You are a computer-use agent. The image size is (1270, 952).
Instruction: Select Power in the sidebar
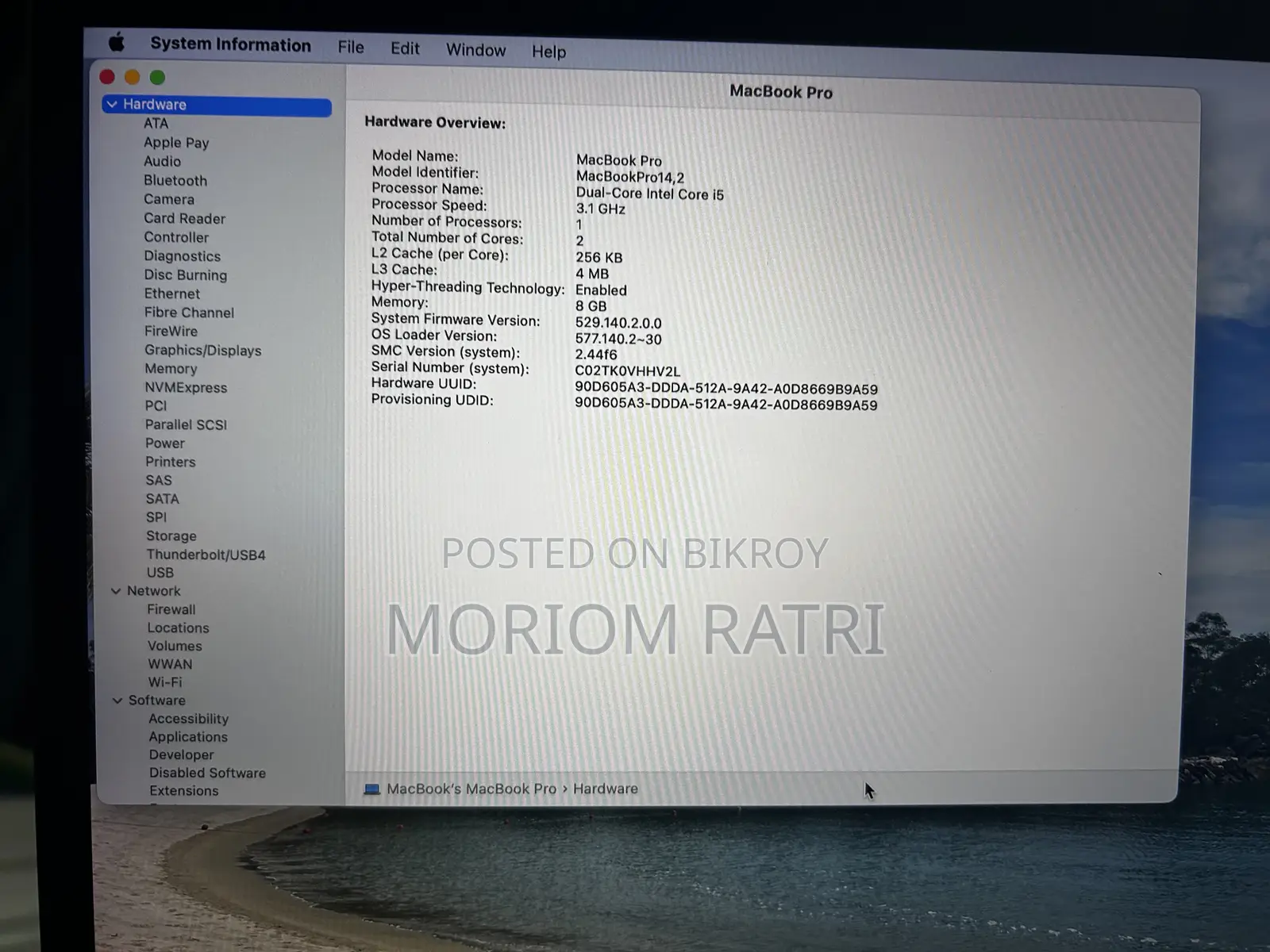point(165,443)
